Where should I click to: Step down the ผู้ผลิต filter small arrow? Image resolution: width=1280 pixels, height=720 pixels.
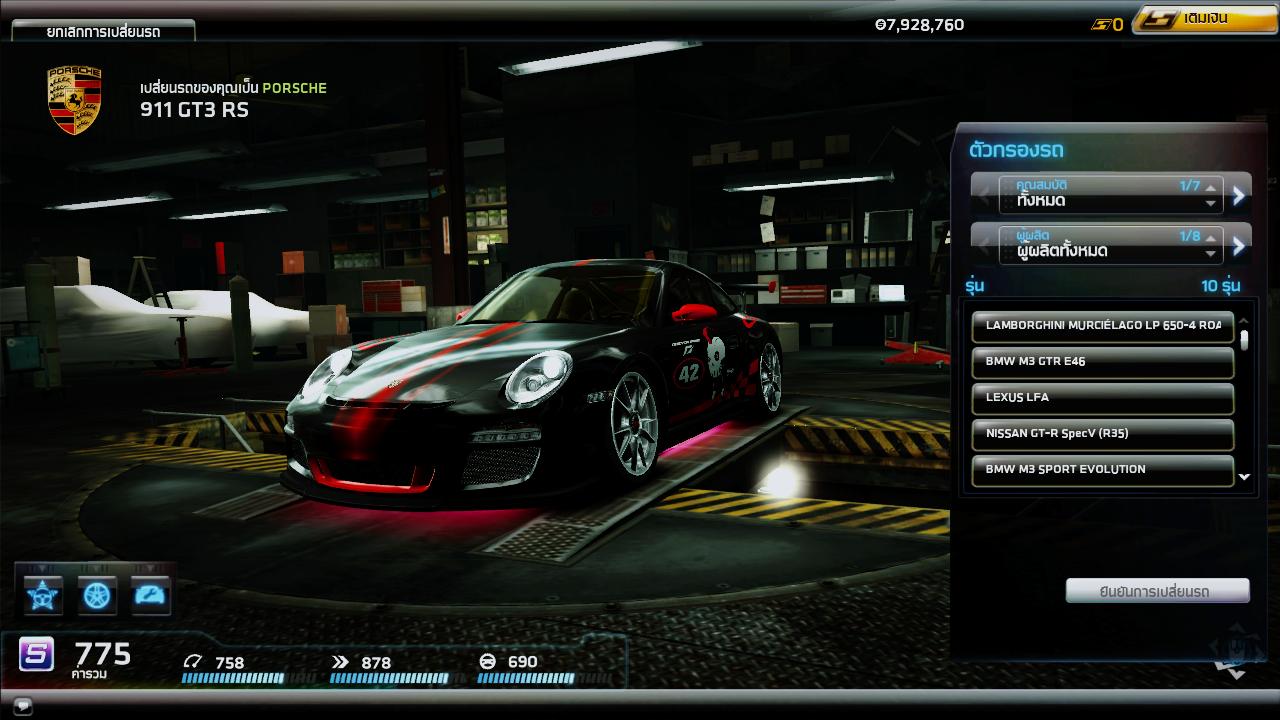coord(1211,254)
